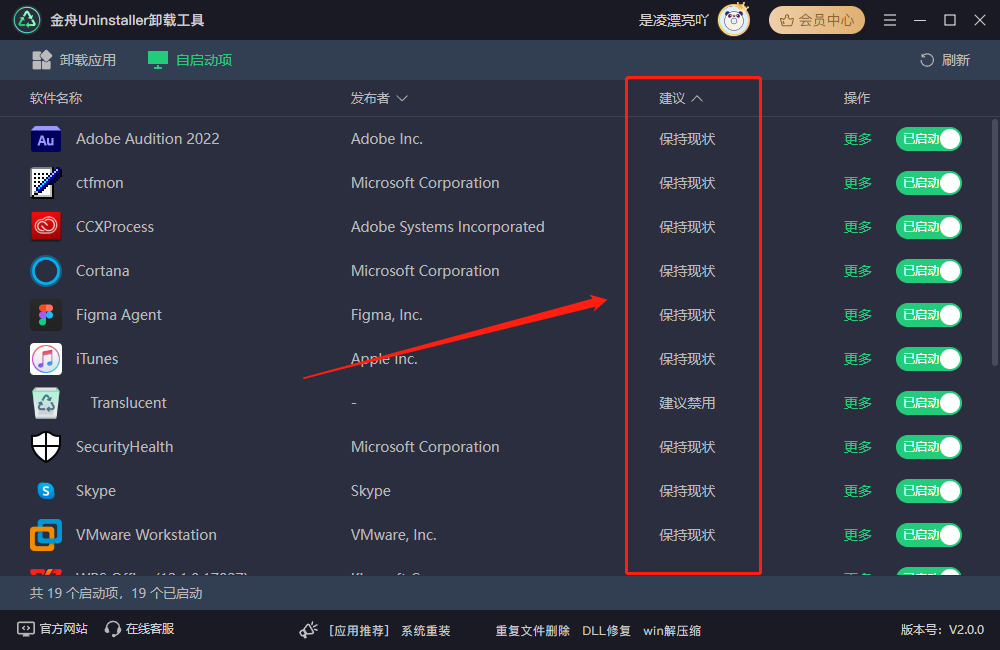This screenshot has height=650, width=1000.
Task: Disable iTunes startup toggle
Action: pos(929,359)
